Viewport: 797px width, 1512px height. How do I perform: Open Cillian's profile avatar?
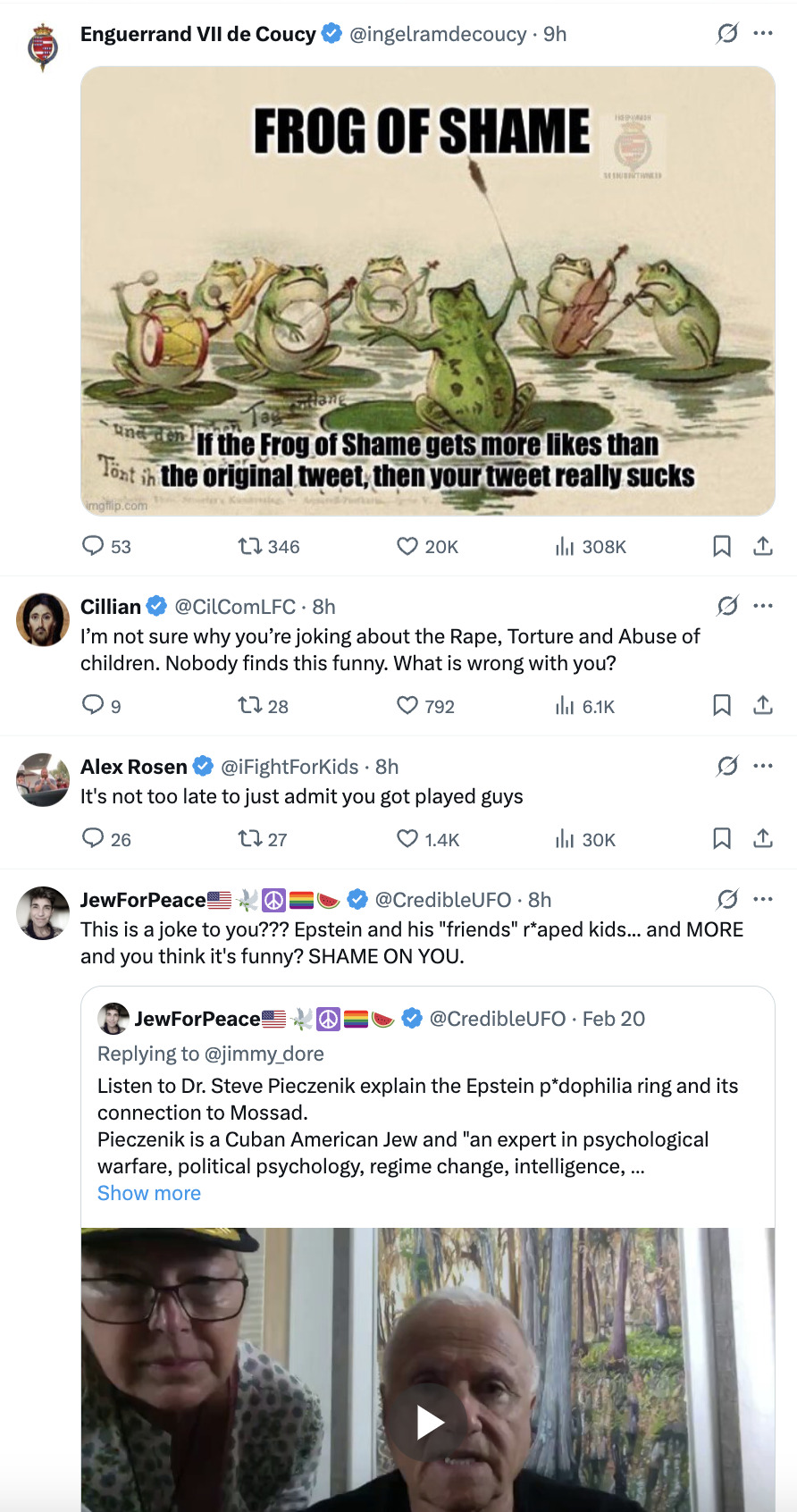(x=43, y=619)
